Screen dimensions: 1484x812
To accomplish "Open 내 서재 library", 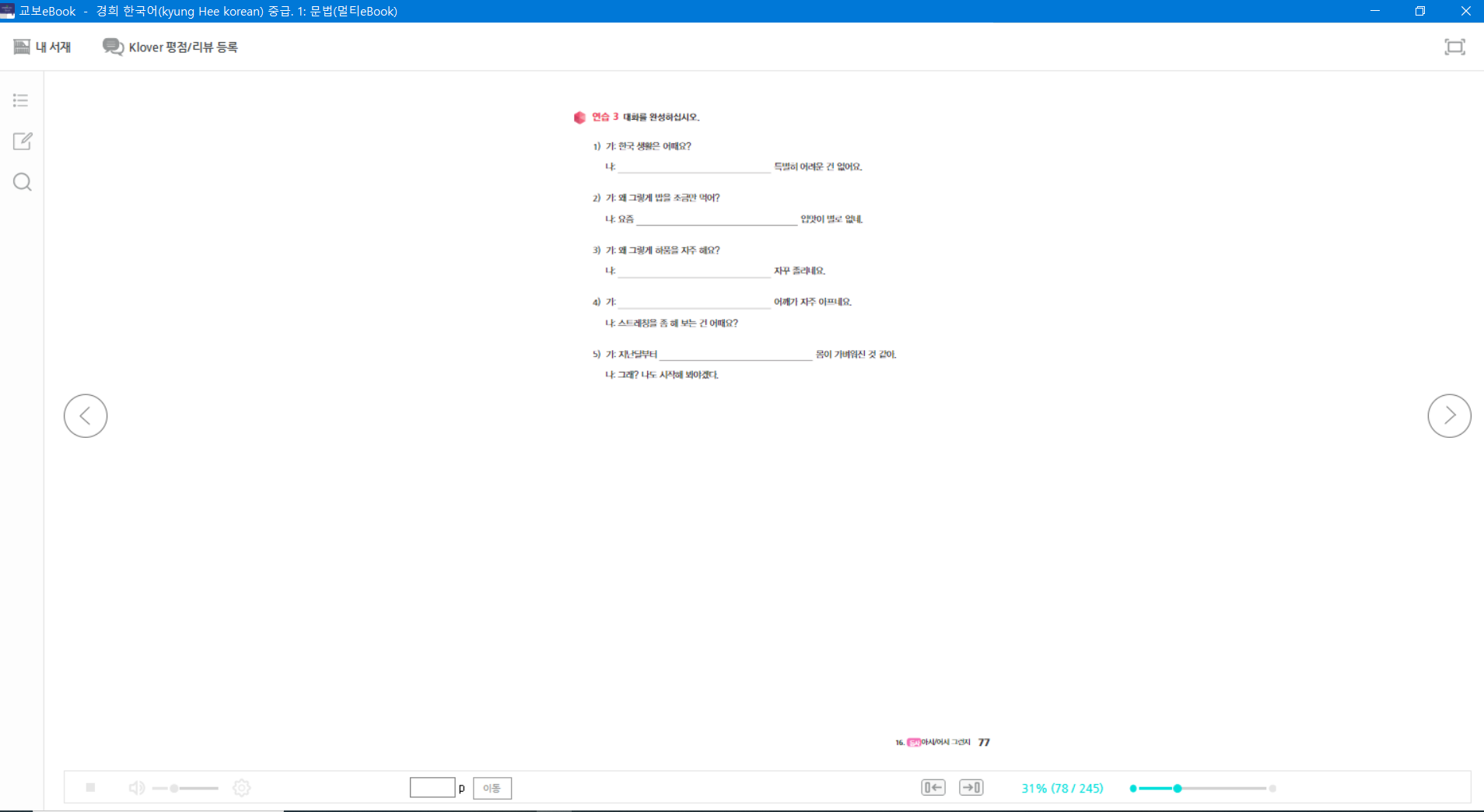I will click(43, 47).
